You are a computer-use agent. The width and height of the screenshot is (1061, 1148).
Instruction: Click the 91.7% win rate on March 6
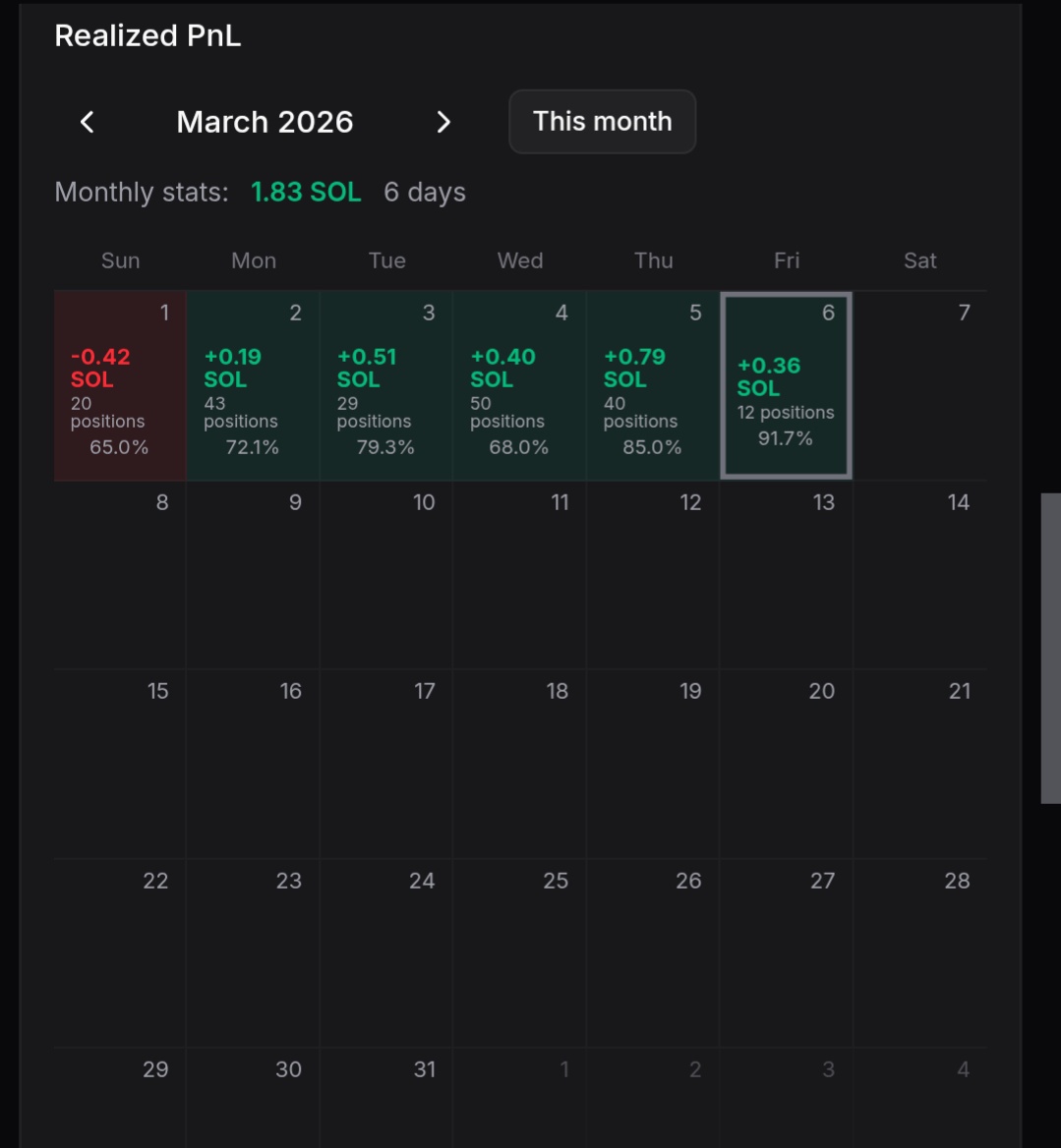point(786,438)
